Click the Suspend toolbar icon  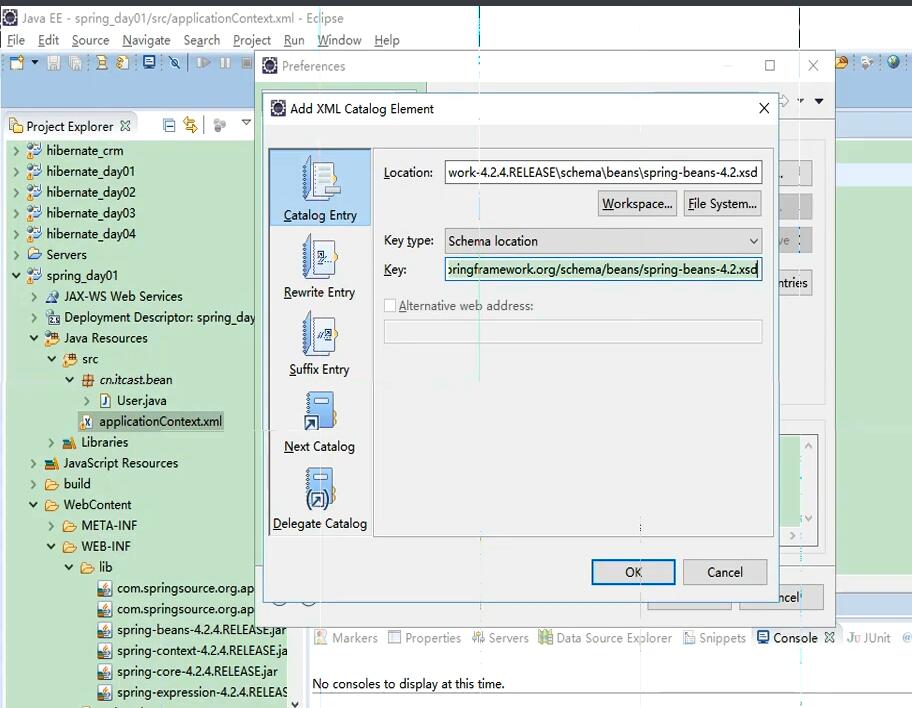(225, 62)
